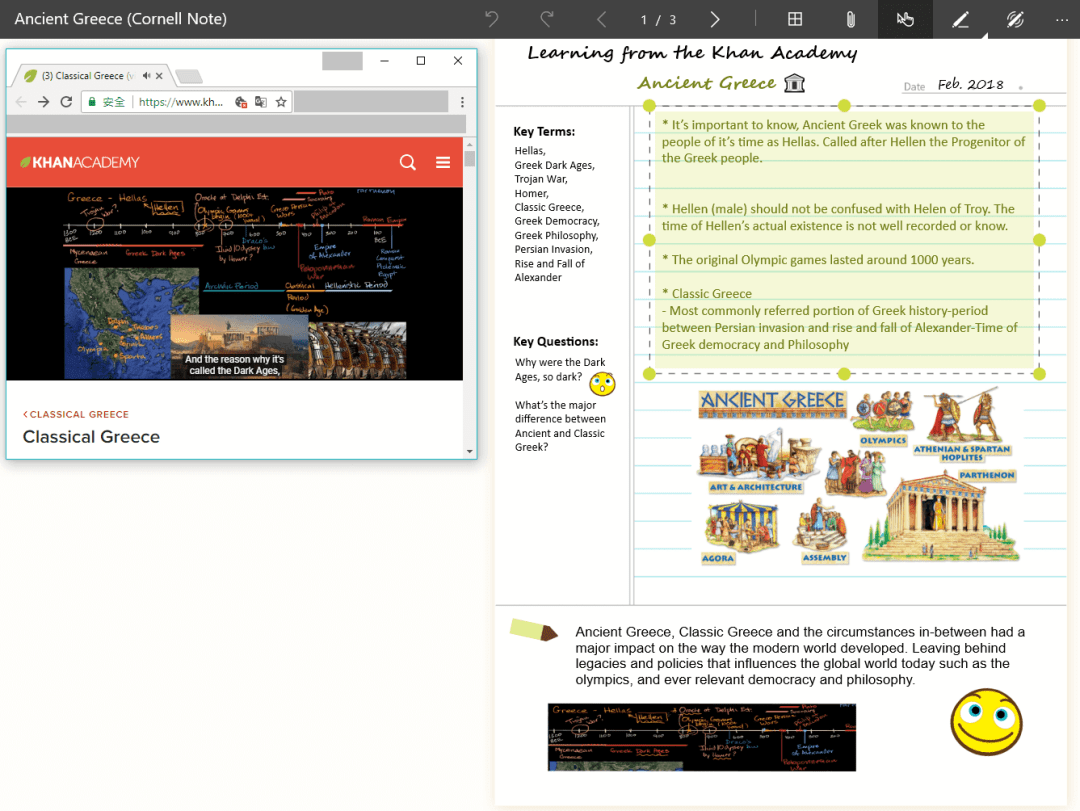Select the hand touch mode tool
The height and width of the screenshot is (811, 1080).
tap(905, 19)
